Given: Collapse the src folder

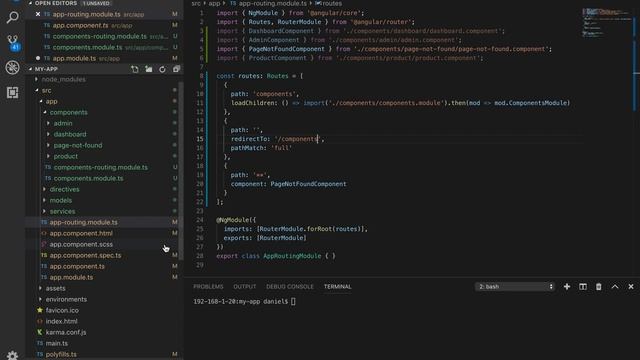Looking at the screenshot, I should click(37, 90).
